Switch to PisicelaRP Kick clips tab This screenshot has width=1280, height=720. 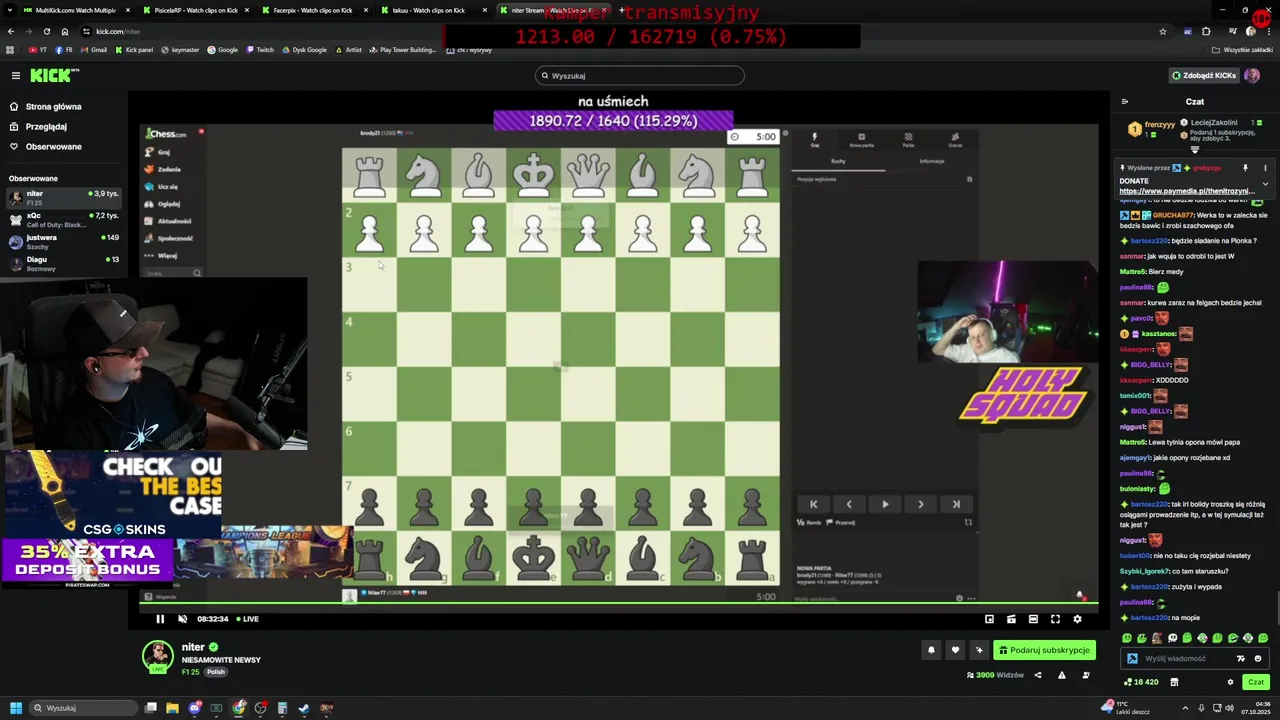pyautogui.click(x=196, y=10)
